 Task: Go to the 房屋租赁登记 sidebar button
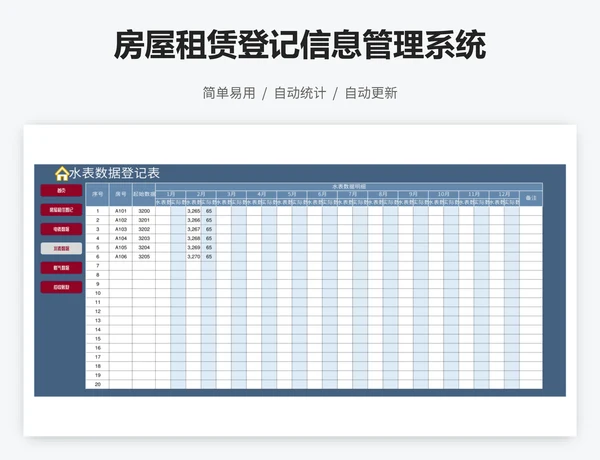click(61, 210)
